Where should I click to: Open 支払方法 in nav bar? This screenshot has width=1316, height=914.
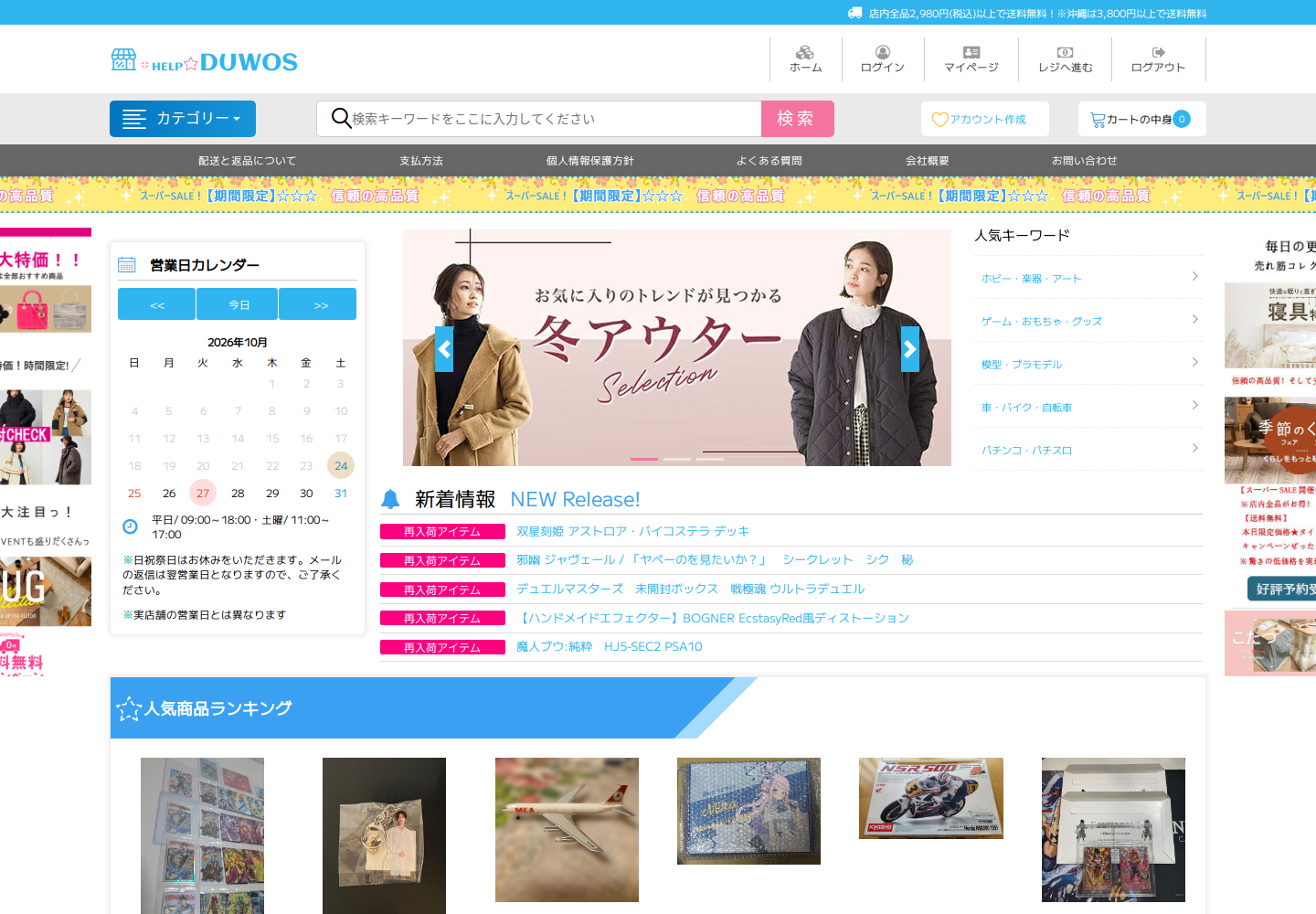click(421, 161)
